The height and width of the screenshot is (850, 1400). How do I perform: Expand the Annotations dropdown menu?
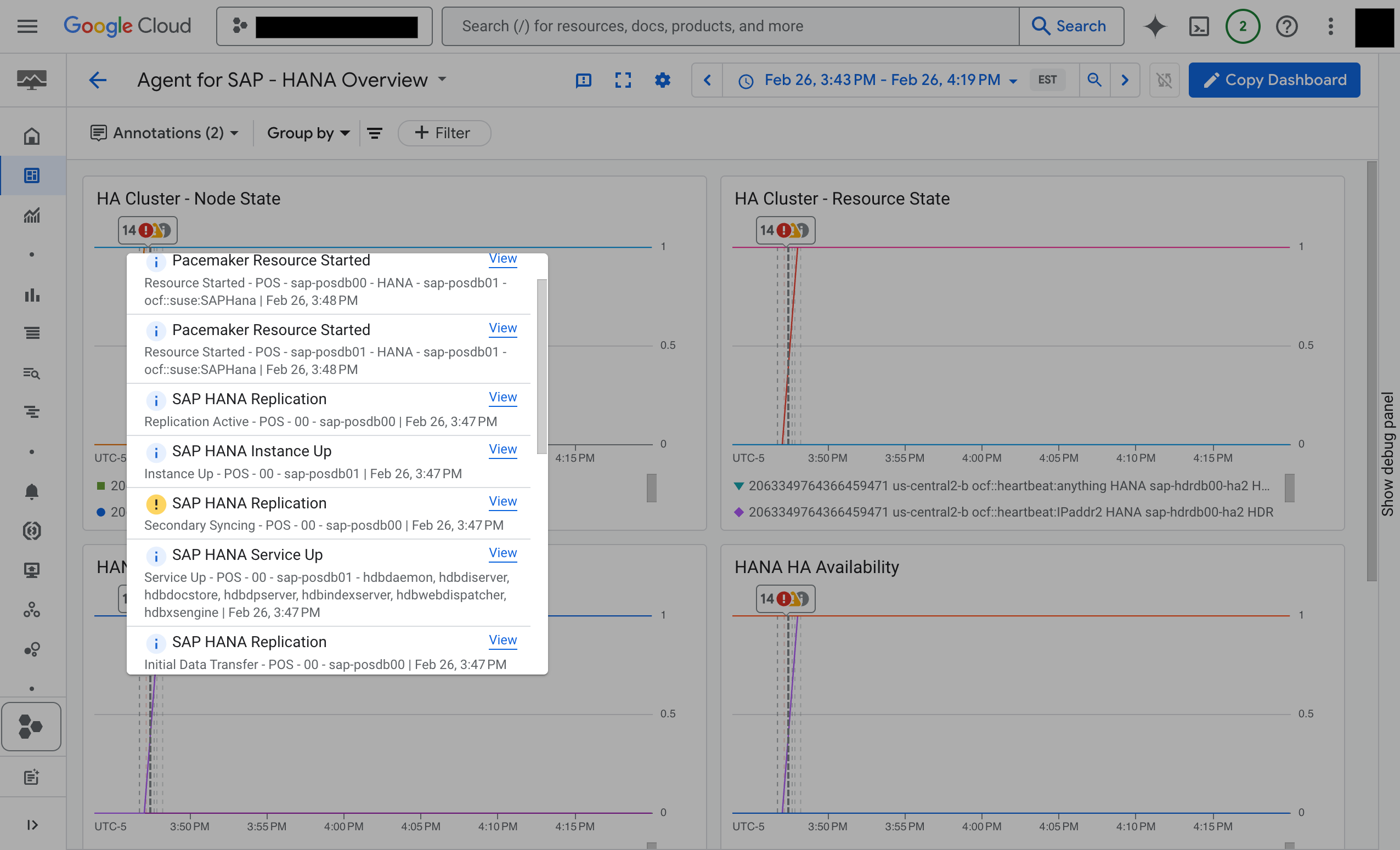coord(164,132)
